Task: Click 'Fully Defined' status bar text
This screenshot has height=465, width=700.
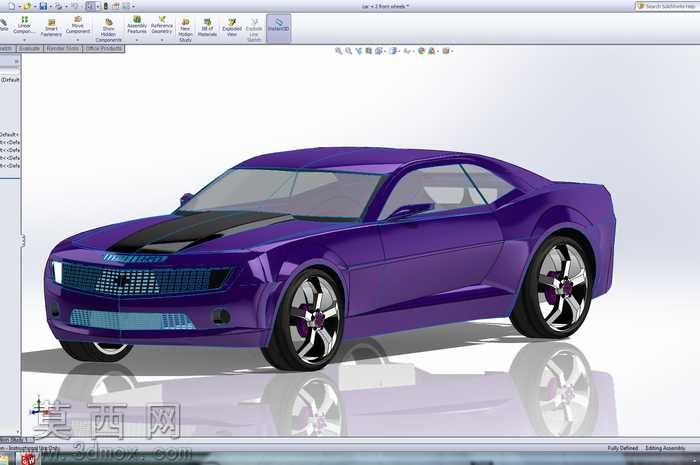Action: click(622, 448)
